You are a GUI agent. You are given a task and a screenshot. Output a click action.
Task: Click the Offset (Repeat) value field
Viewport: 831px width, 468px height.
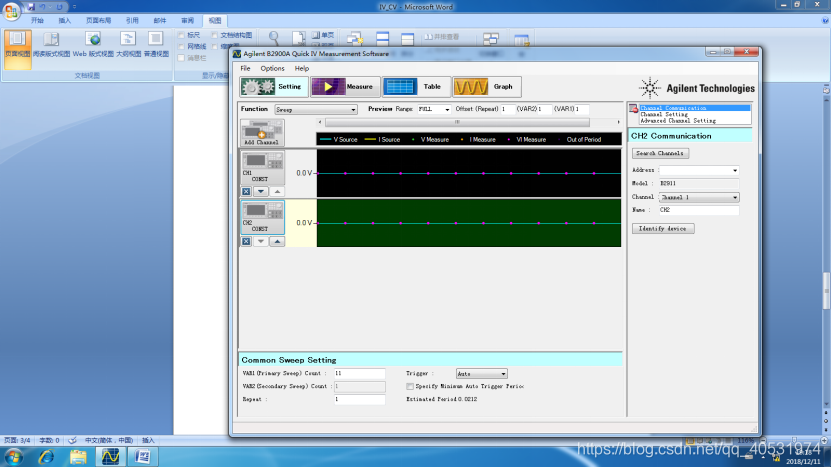[507, 109]
